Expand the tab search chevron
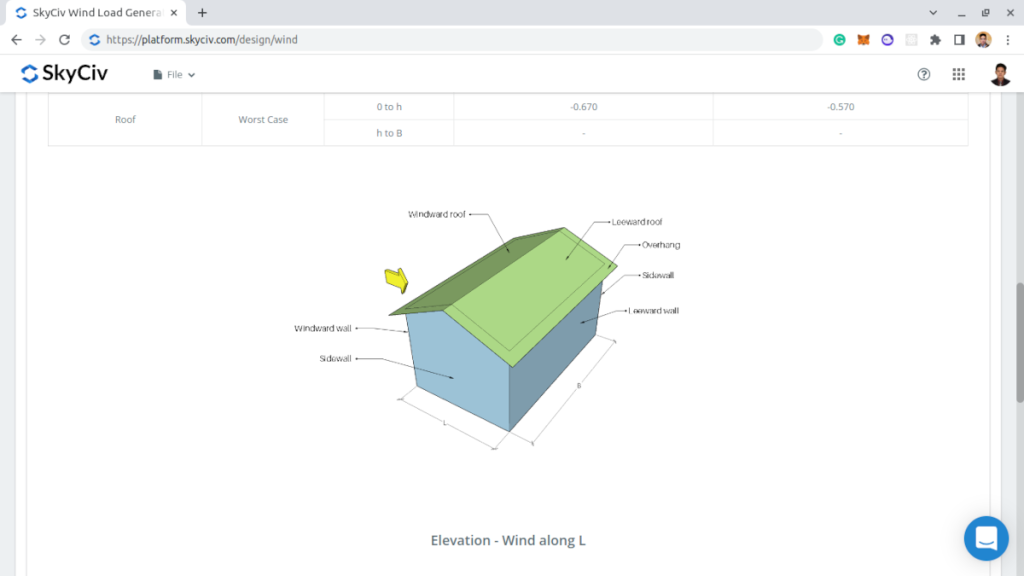This screenshot has height=576, width=1024. click(934, 13)
